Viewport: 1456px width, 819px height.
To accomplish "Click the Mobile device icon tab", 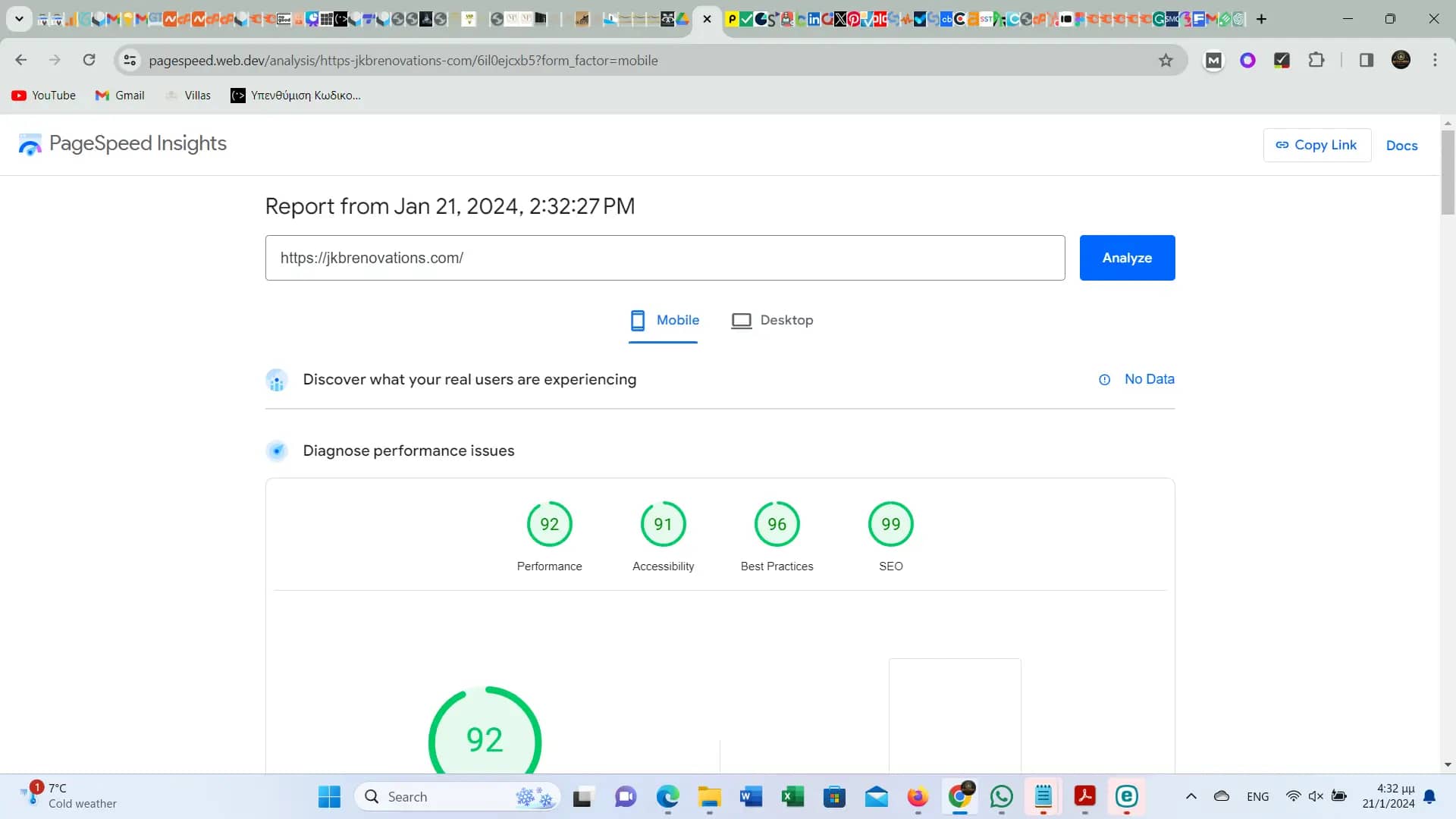I will pos(636,320).
